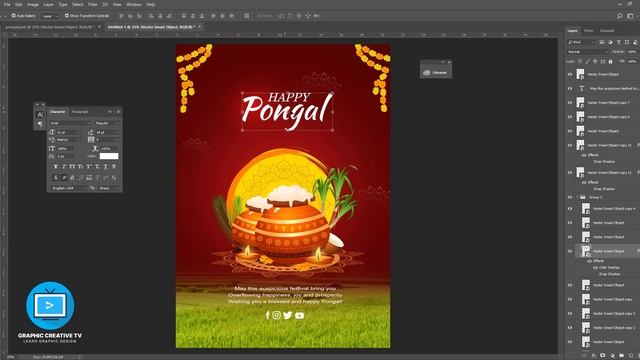Apply Small Caps text style
This screenshot has width=640, height=360.
tap(80, 167)
